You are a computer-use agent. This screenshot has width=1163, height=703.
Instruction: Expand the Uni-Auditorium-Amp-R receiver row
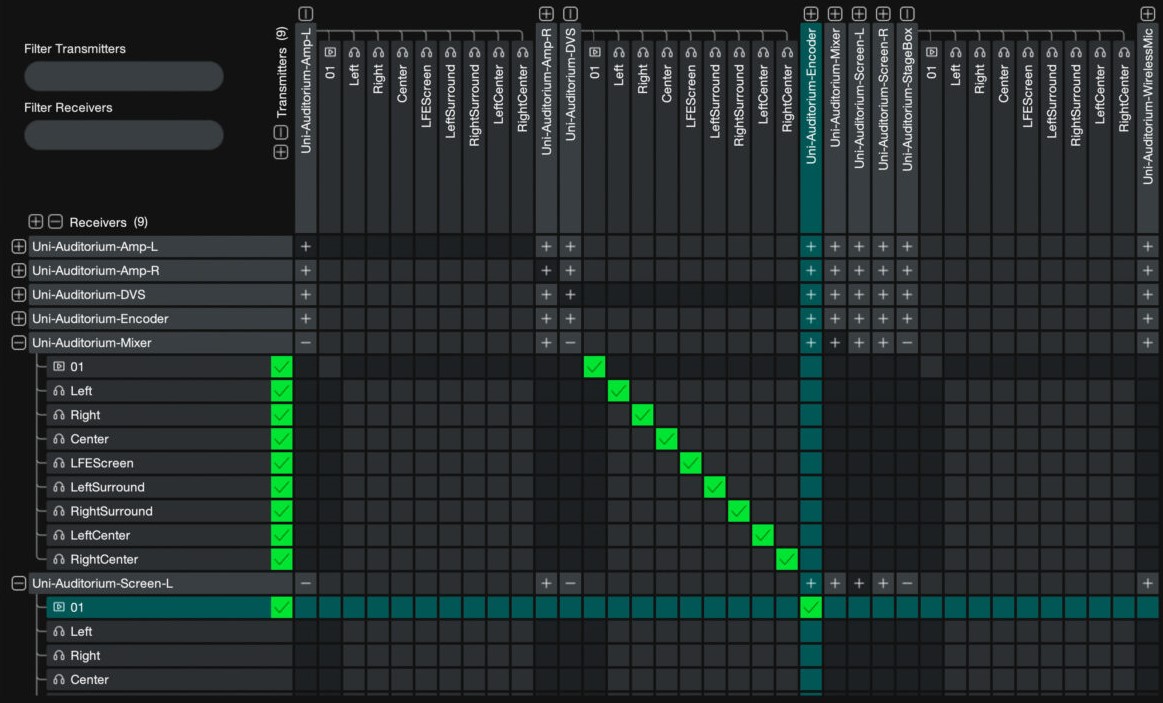pos(19,271)
